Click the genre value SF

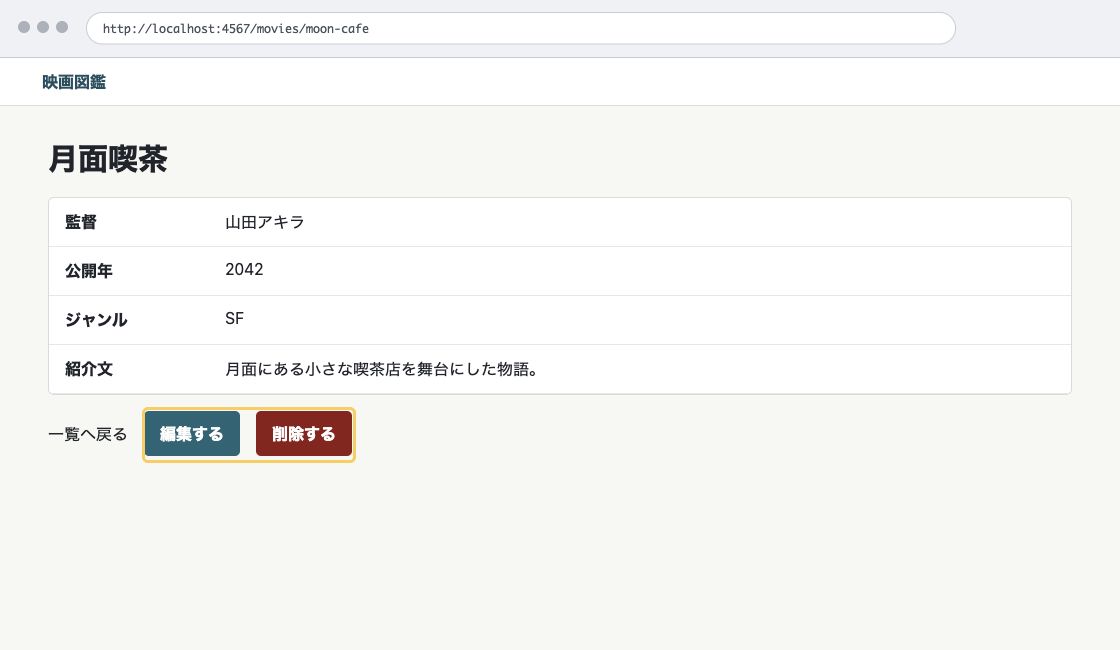[234, 319]
